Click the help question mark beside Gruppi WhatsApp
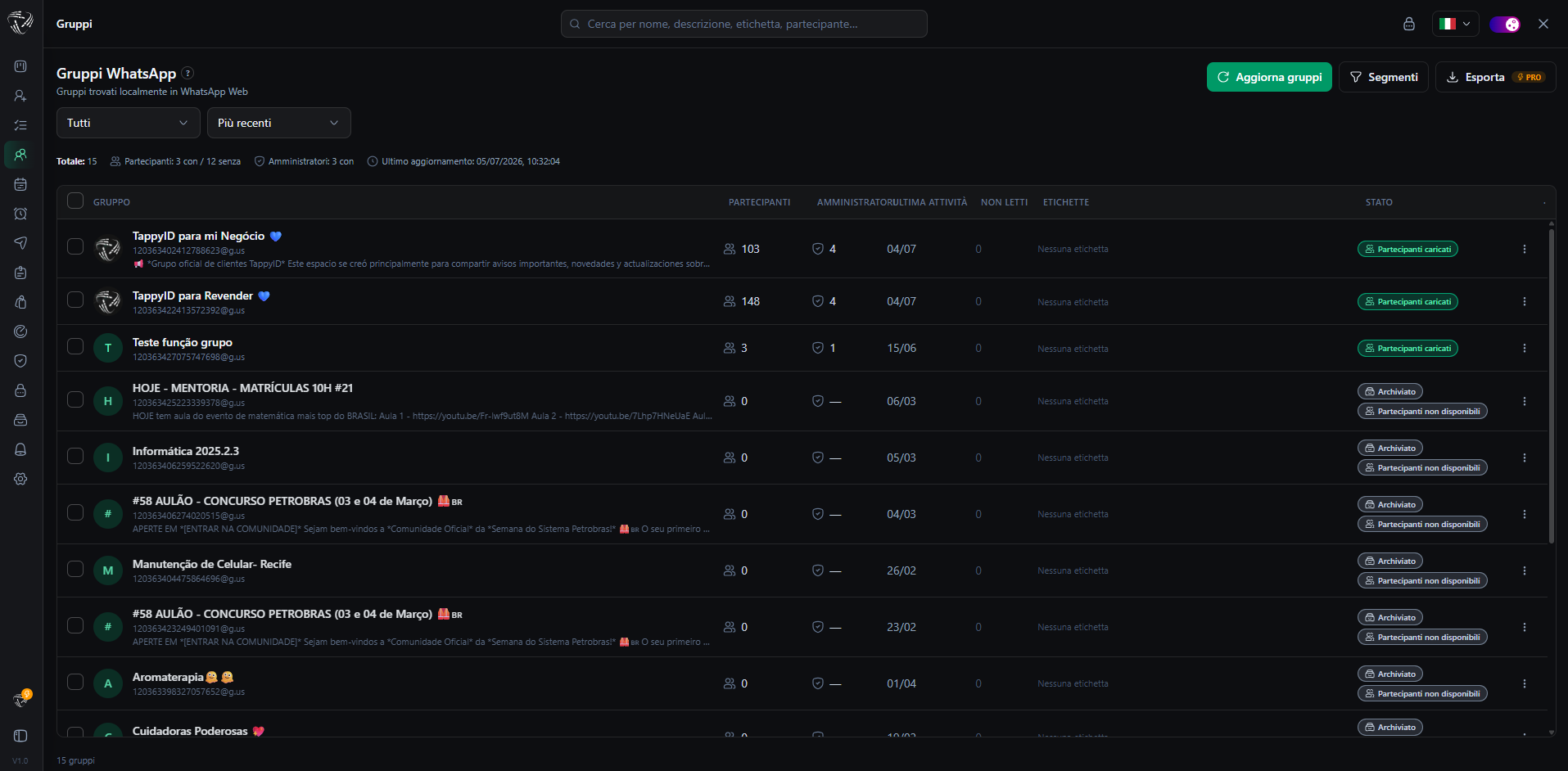1568x771 pixels. [188, 73]
